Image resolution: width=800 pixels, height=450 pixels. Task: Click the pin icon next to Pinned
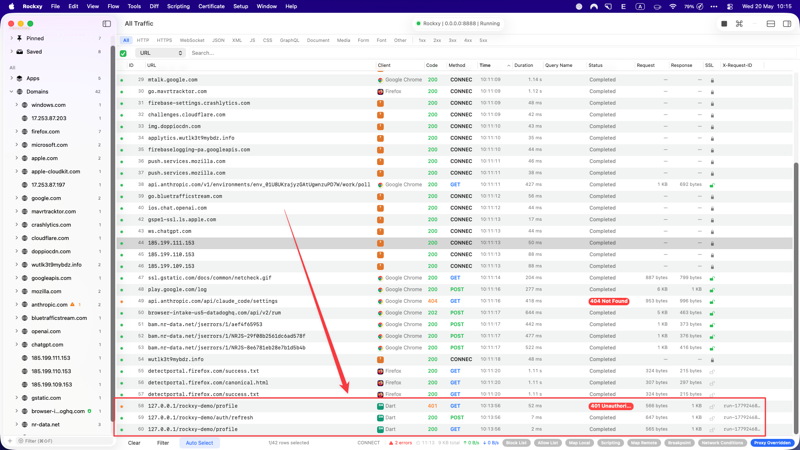tap(19, 38)
